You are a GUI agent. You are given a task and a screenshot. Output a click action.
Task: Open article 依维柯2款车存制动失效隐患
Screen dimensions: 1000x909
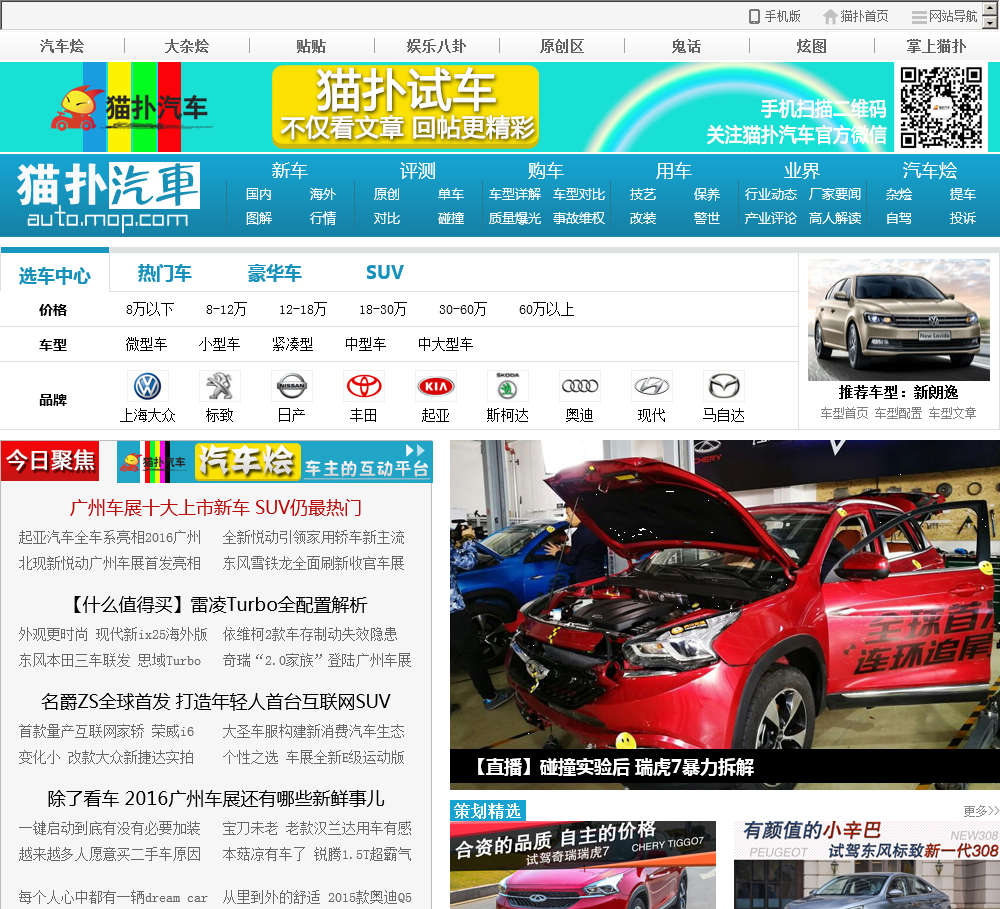tap(310, 634)
